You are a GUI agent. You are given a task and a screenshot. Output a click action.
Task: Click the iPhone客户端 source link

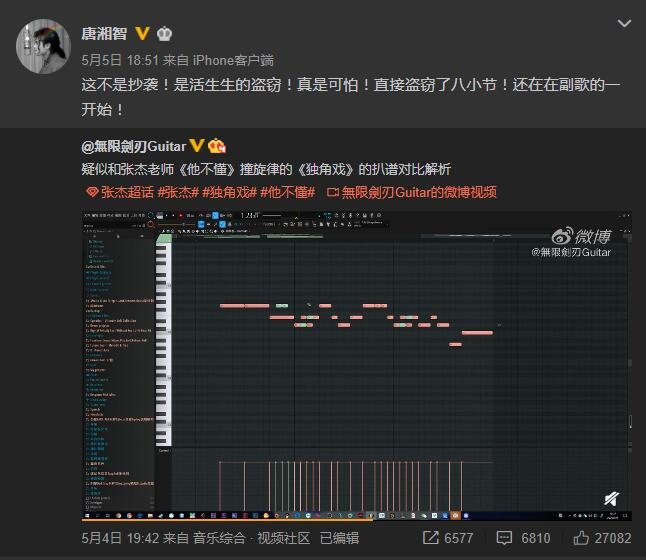pos(233,60)
